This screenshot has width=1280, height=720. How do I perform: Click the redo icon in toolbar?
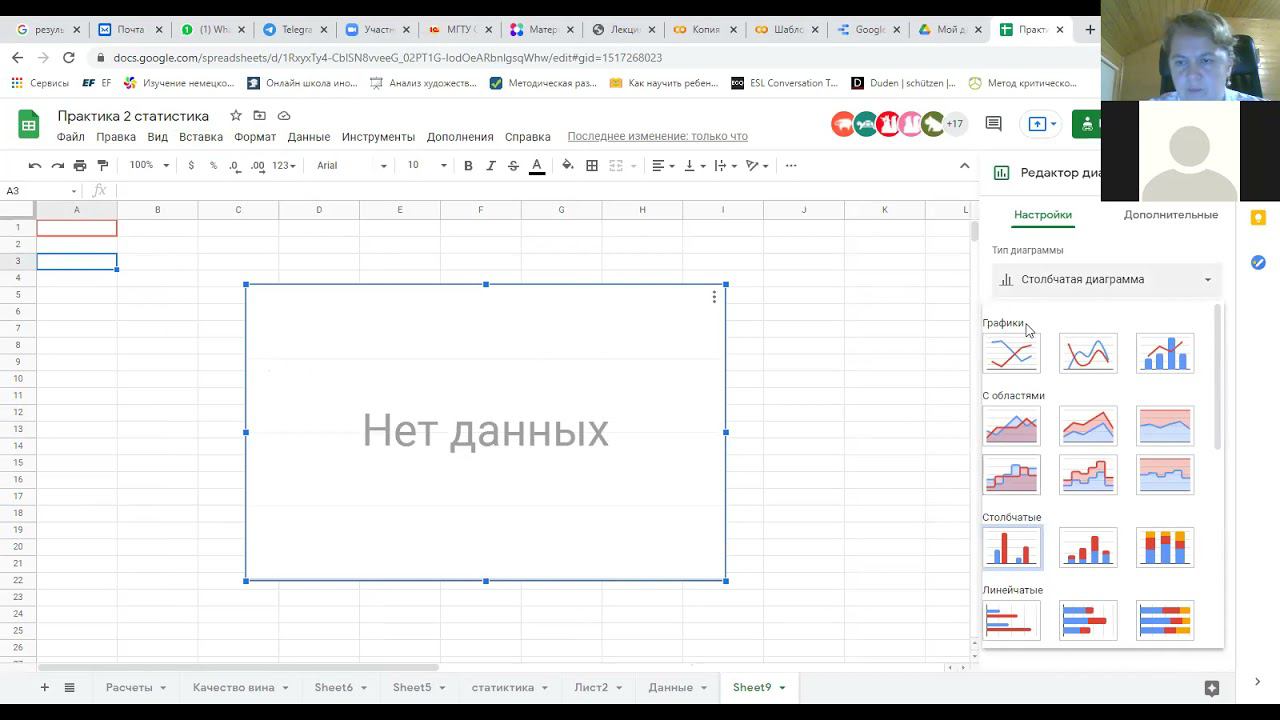[57, 165]
